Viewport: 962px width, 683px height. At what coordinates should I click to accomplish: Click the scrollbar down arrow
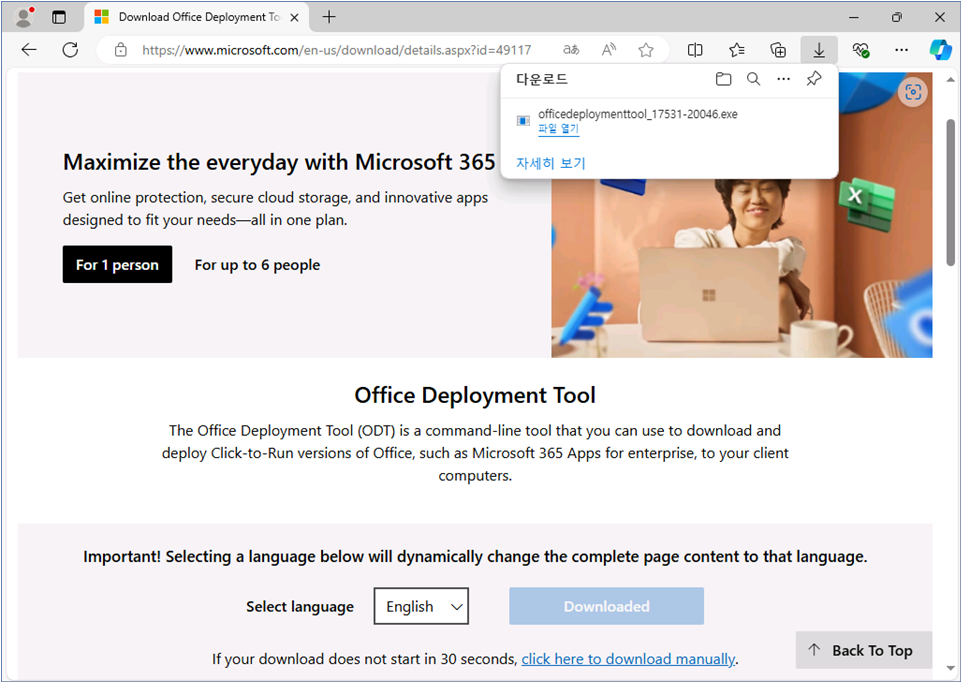950,668
